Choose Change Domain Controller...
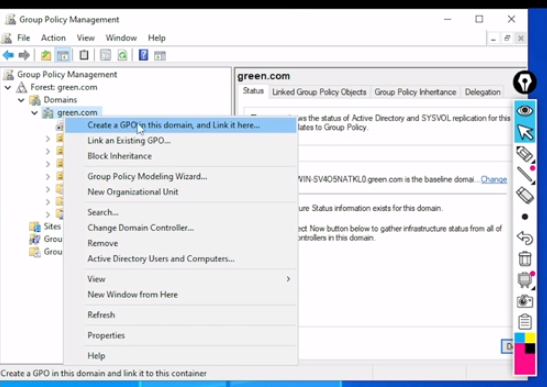 (181, 228)
